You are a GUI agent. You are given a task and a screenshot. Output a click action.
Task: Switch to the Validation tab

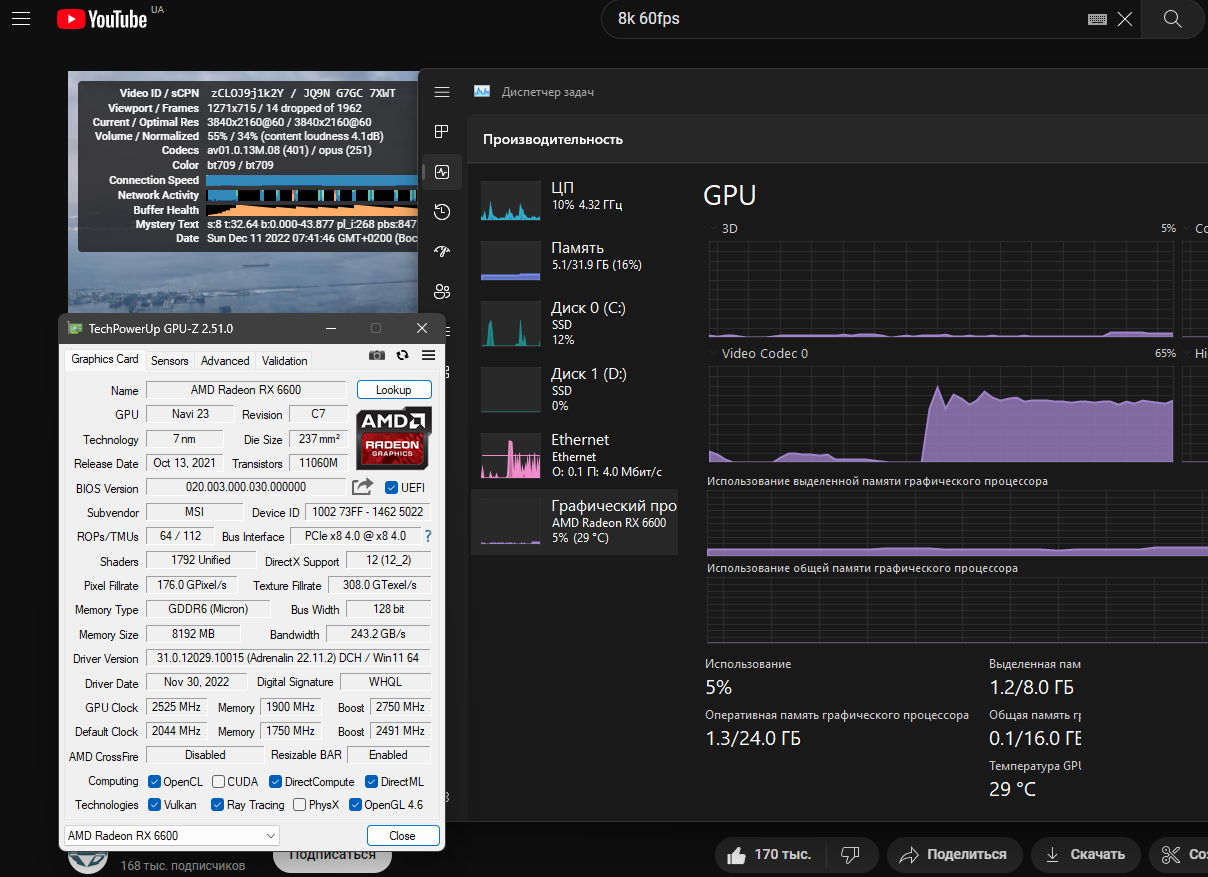click(285, 361)
